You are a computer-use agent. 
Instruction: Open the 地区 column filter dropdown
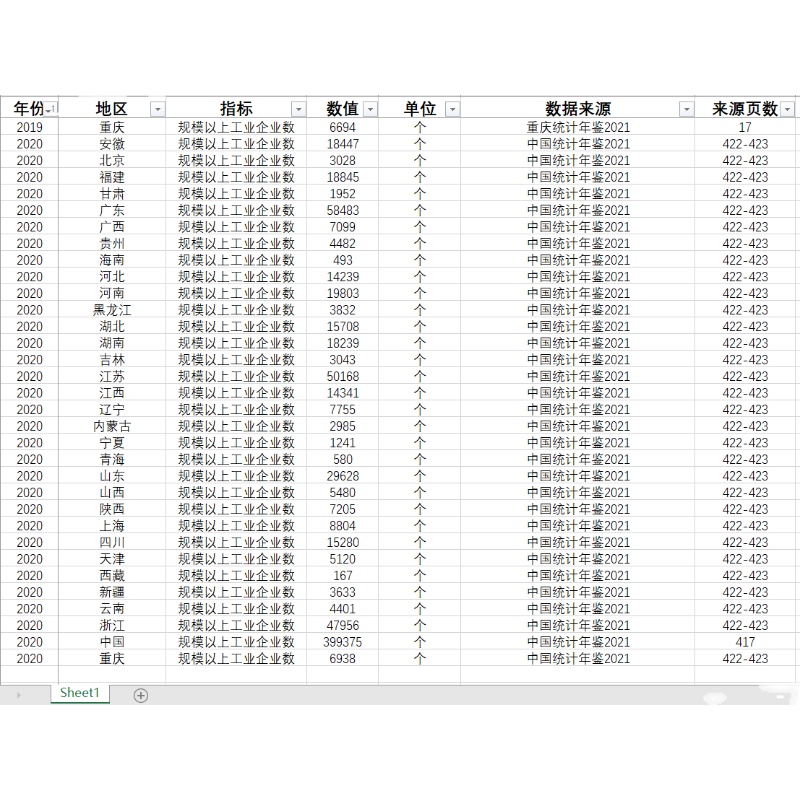click(x=158, y=109)
